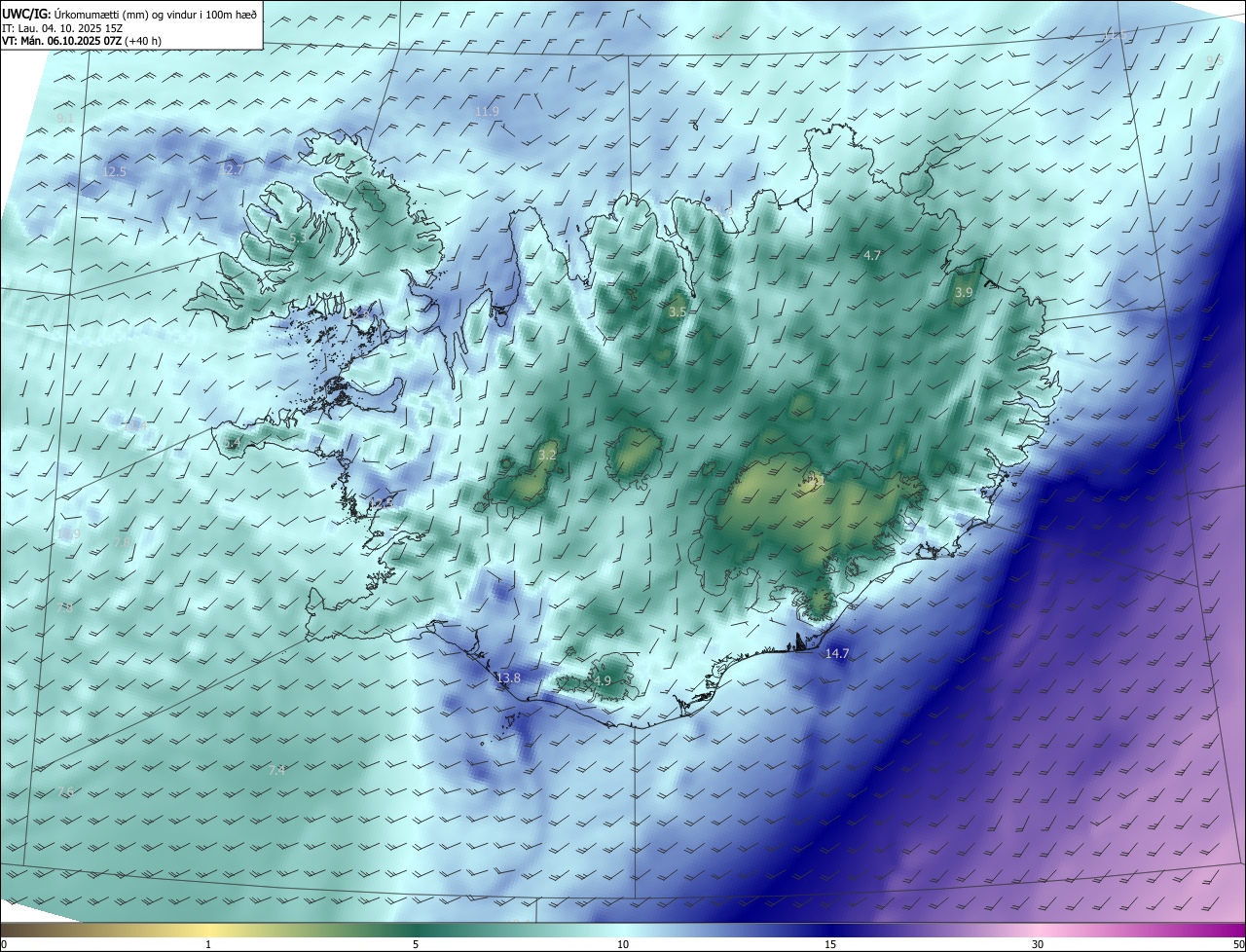Click the legend tick label 1
The height and width of the screenshot is (952, 1246).
(208, 944)
